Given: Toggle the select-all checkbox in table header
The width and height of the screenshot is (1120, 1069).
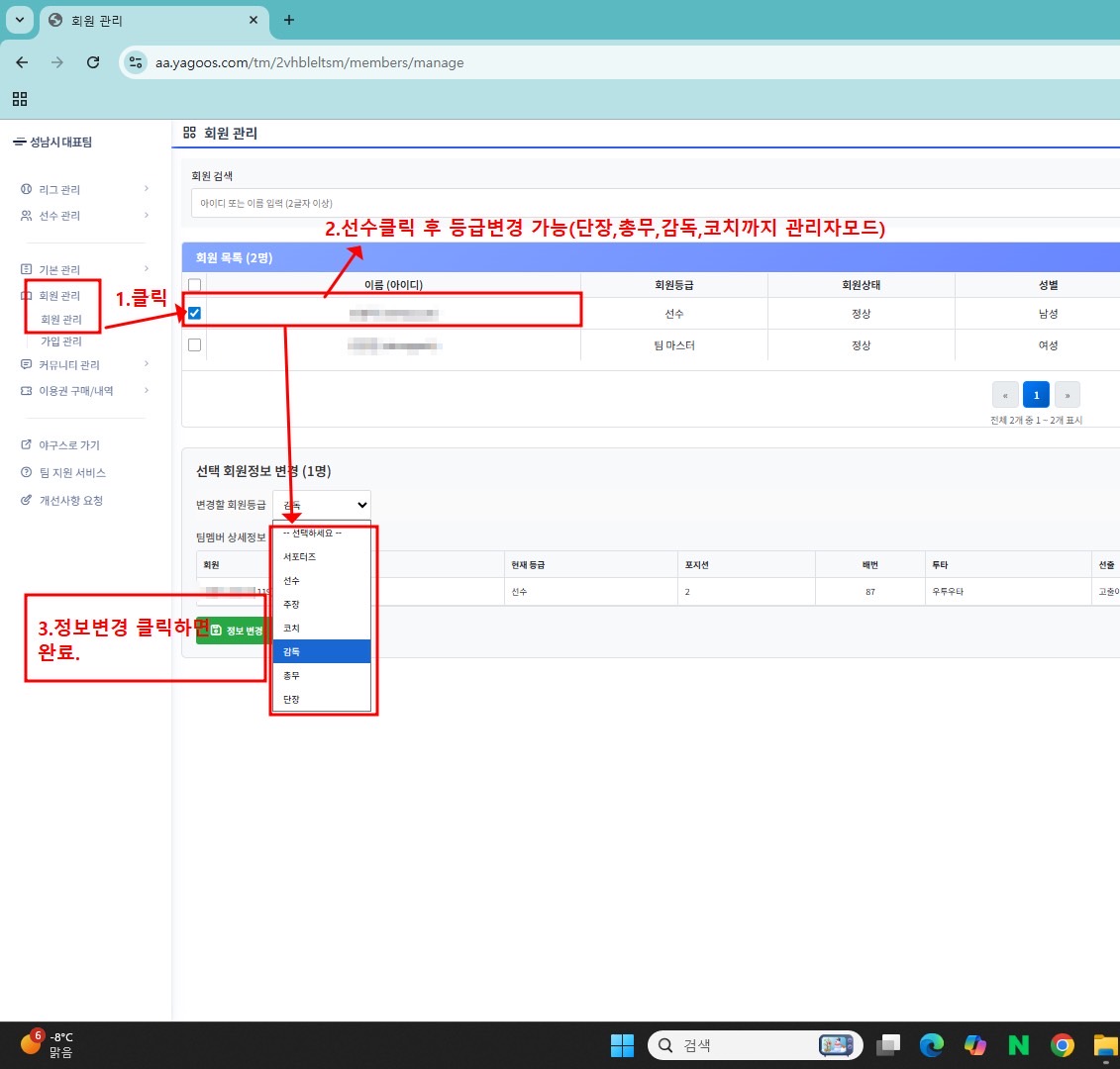Looking at the screenshot, I should pos(194,285).
